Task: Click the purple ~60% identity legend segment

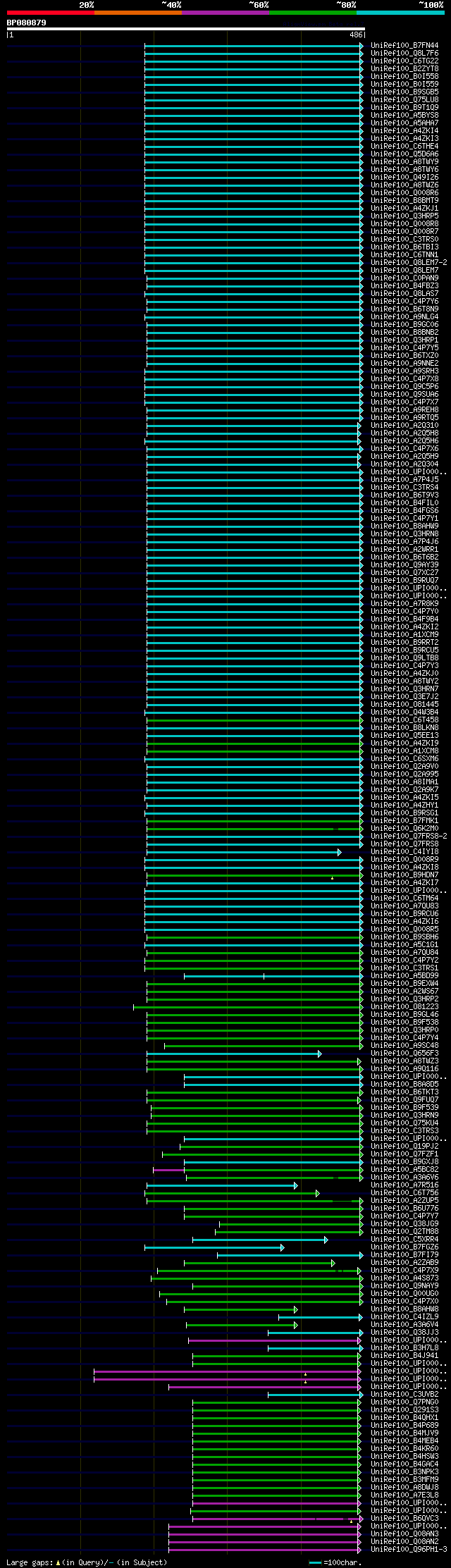Action: [x=225, y=13]
